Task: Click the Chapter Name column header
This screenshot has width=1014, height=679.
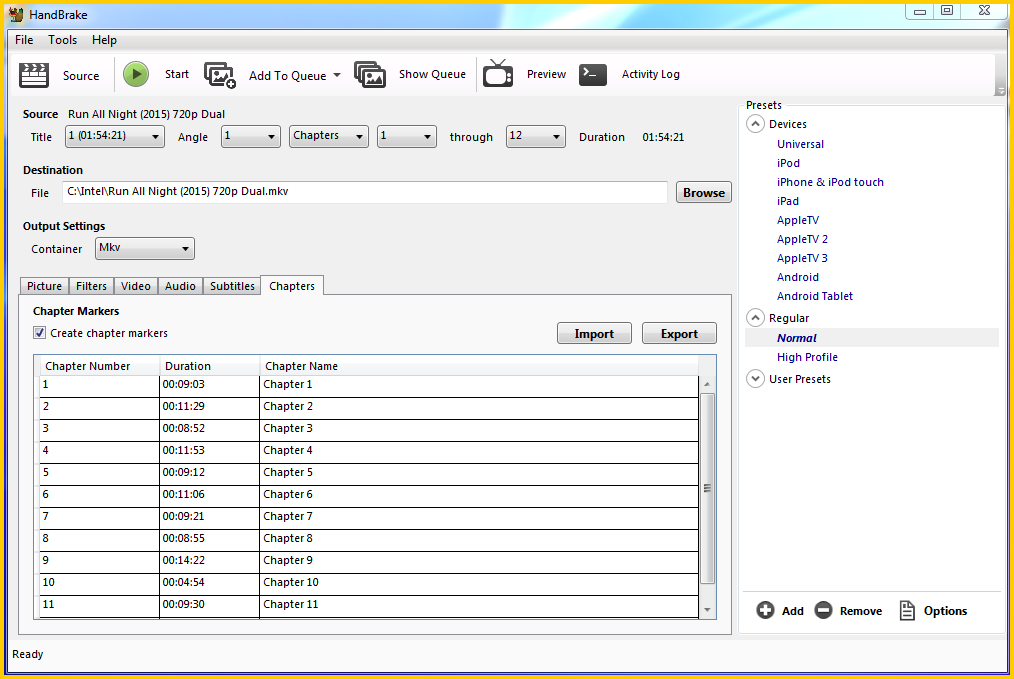Action: click(479, 366)
